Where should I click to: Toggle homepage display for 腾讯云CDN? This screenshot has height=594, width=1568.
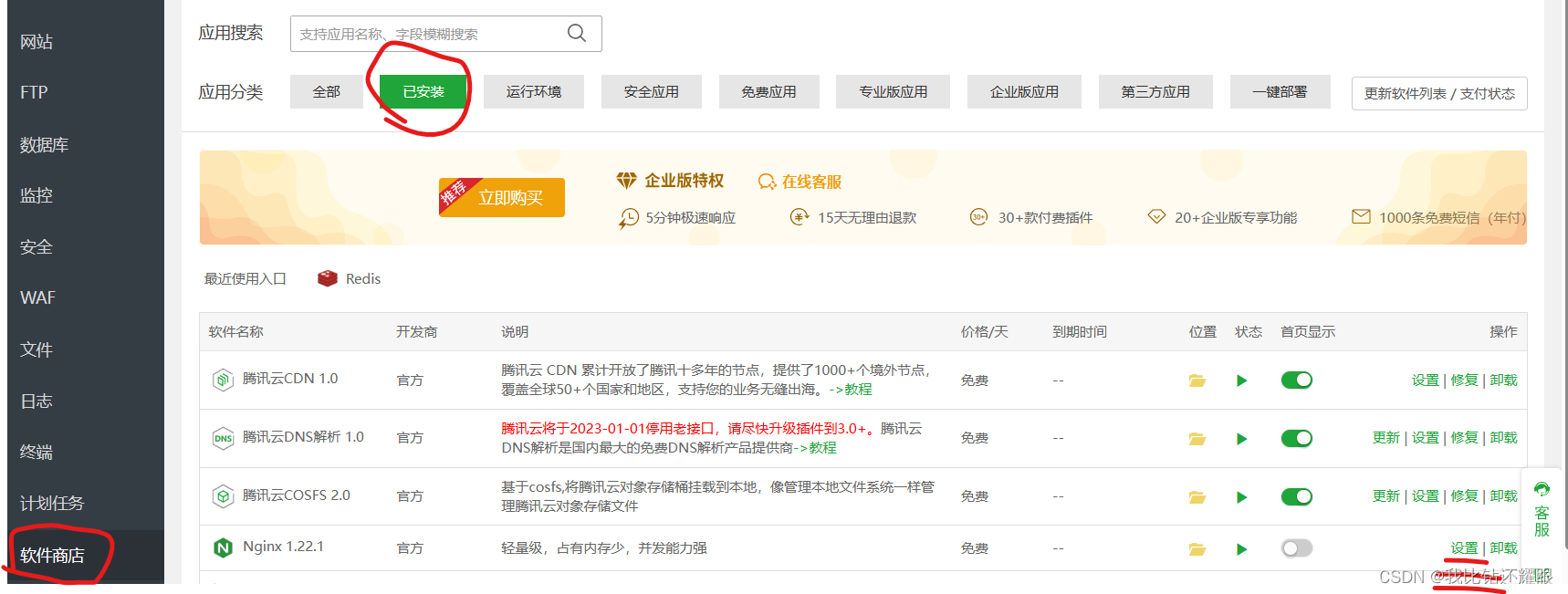pos(1296,380)
